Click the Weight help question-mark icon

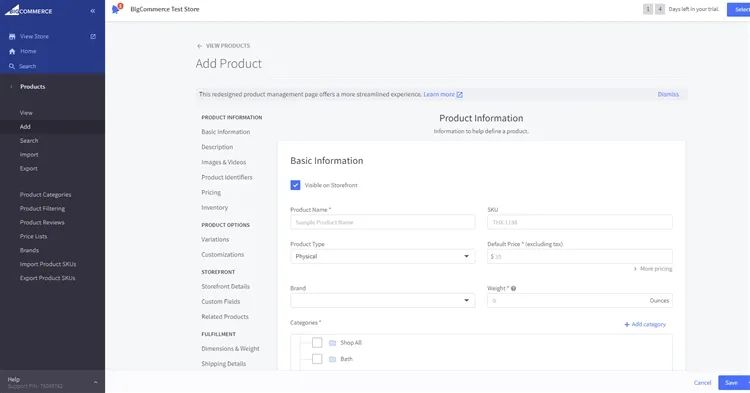pos(513,288)
